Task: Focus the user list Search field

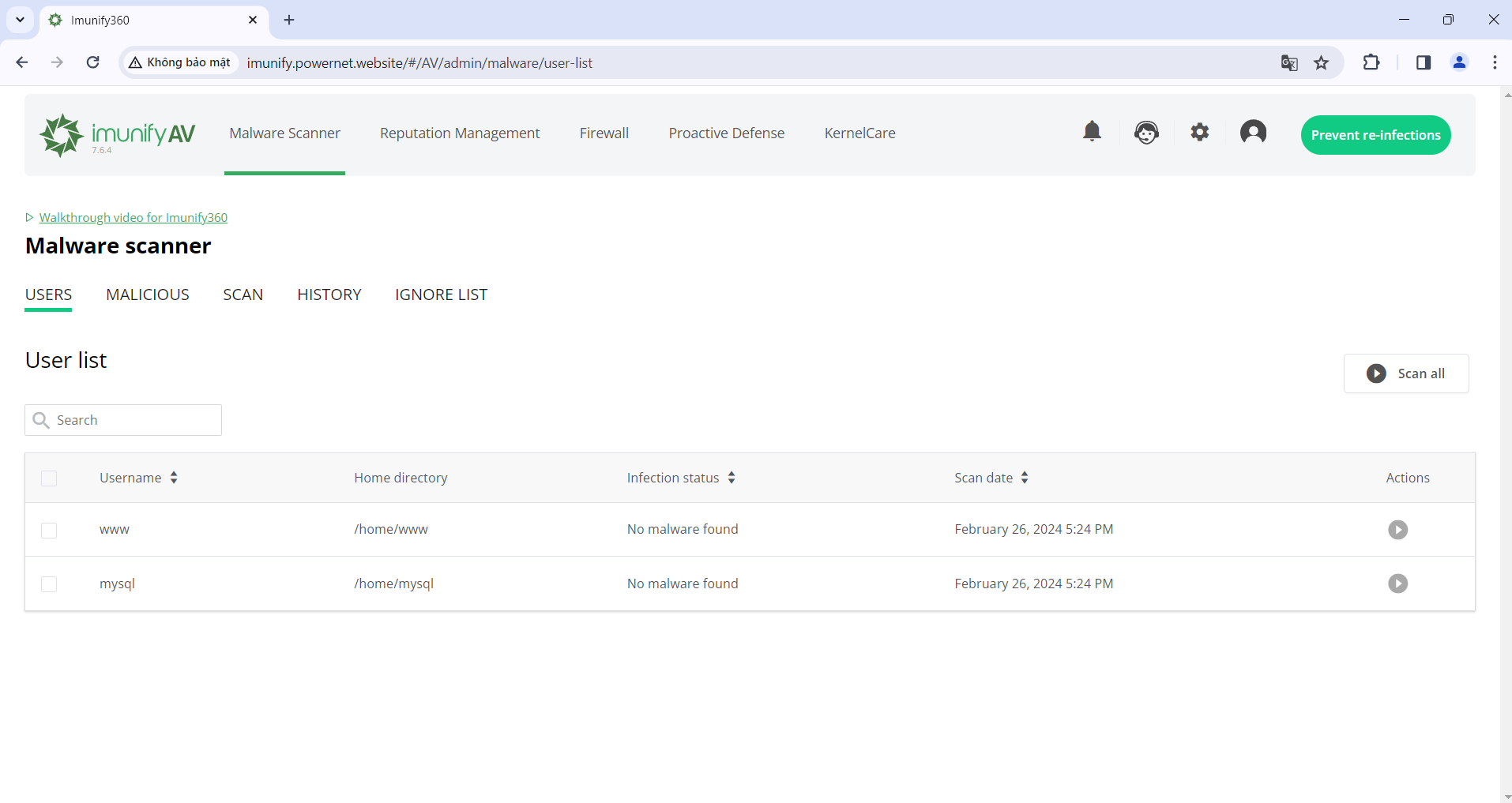Action: (134, 420)
